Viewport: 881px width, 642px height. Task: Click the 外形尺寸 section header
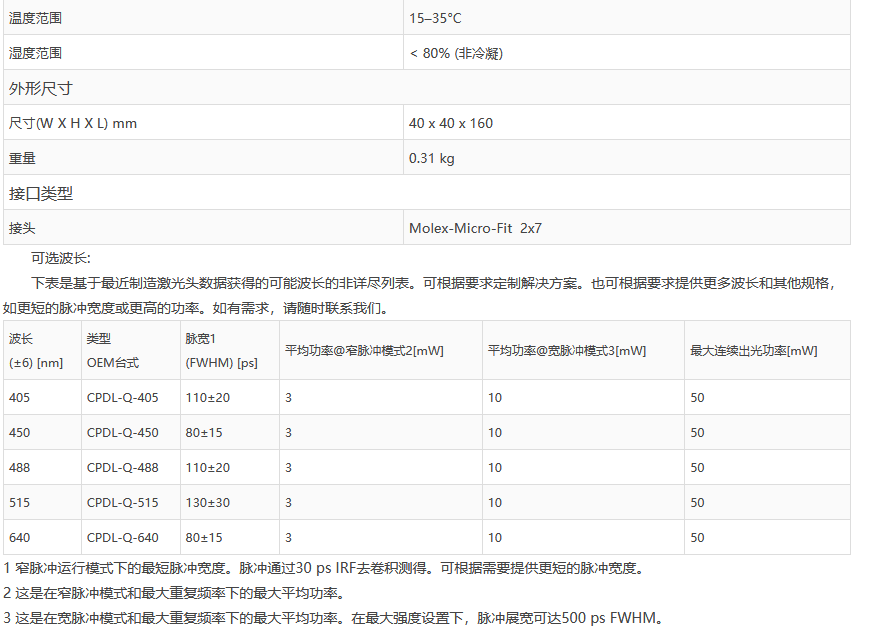click(x=41, y=88)
